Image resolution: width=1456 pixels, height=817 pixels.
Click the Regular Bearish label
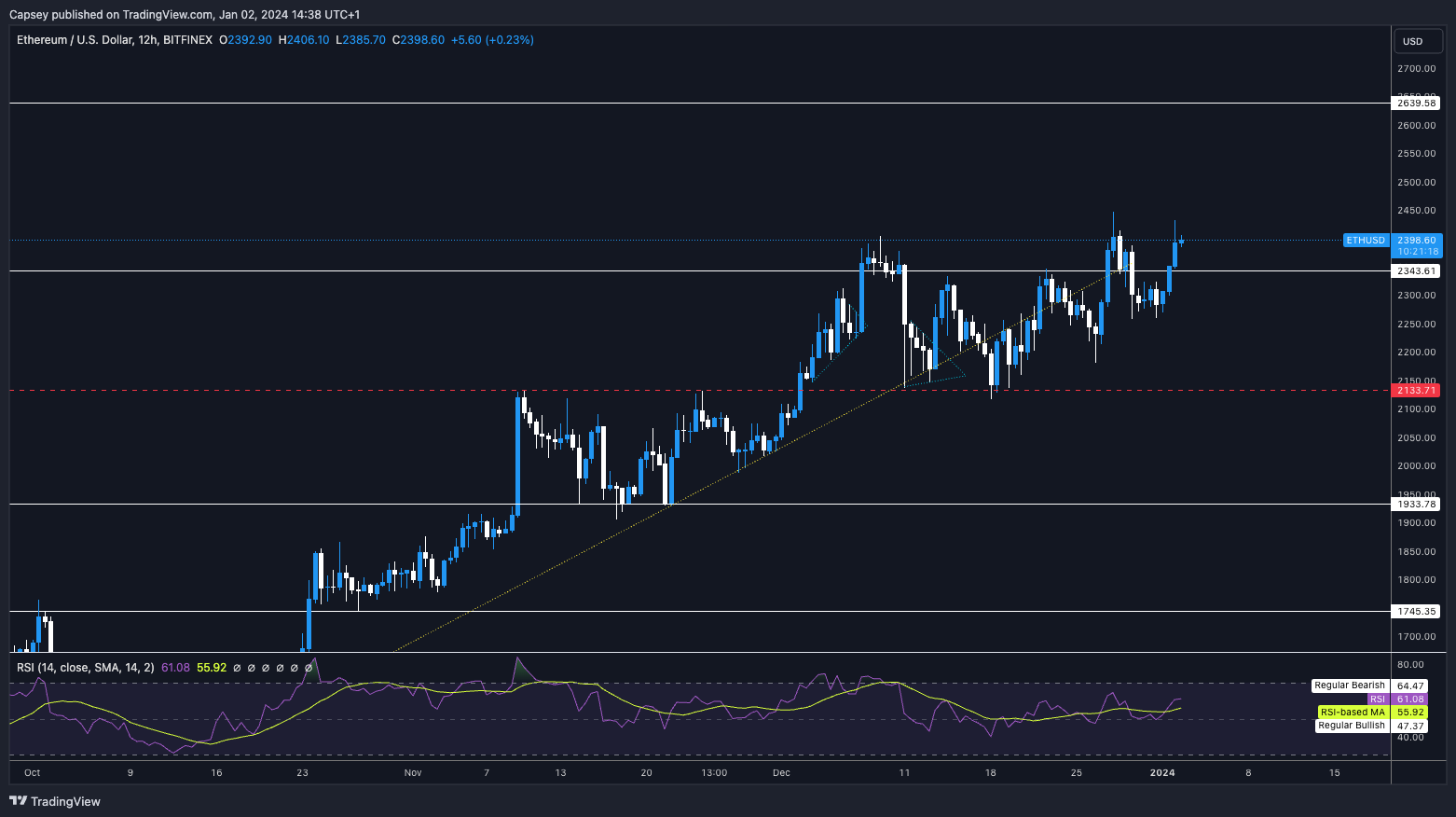point(1350,685)
